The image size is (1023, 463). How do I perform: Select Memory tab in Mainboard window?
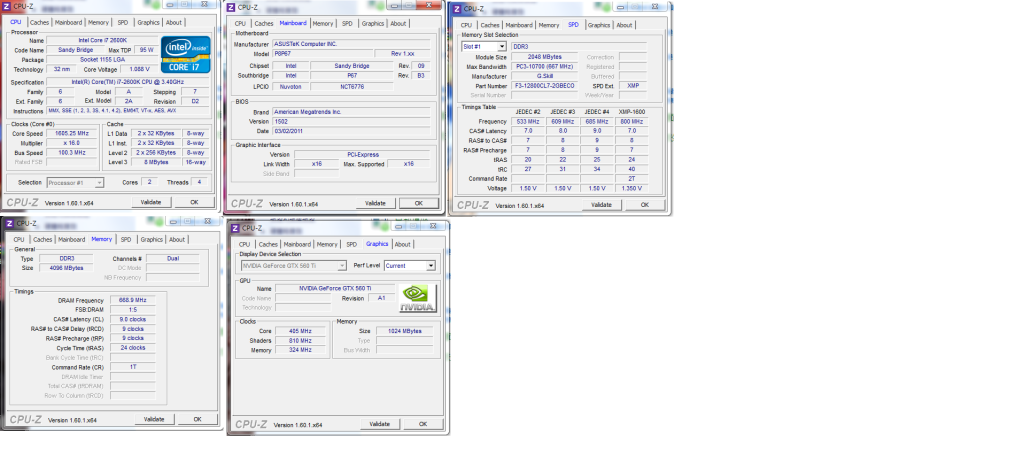click(x=323, y=23)
